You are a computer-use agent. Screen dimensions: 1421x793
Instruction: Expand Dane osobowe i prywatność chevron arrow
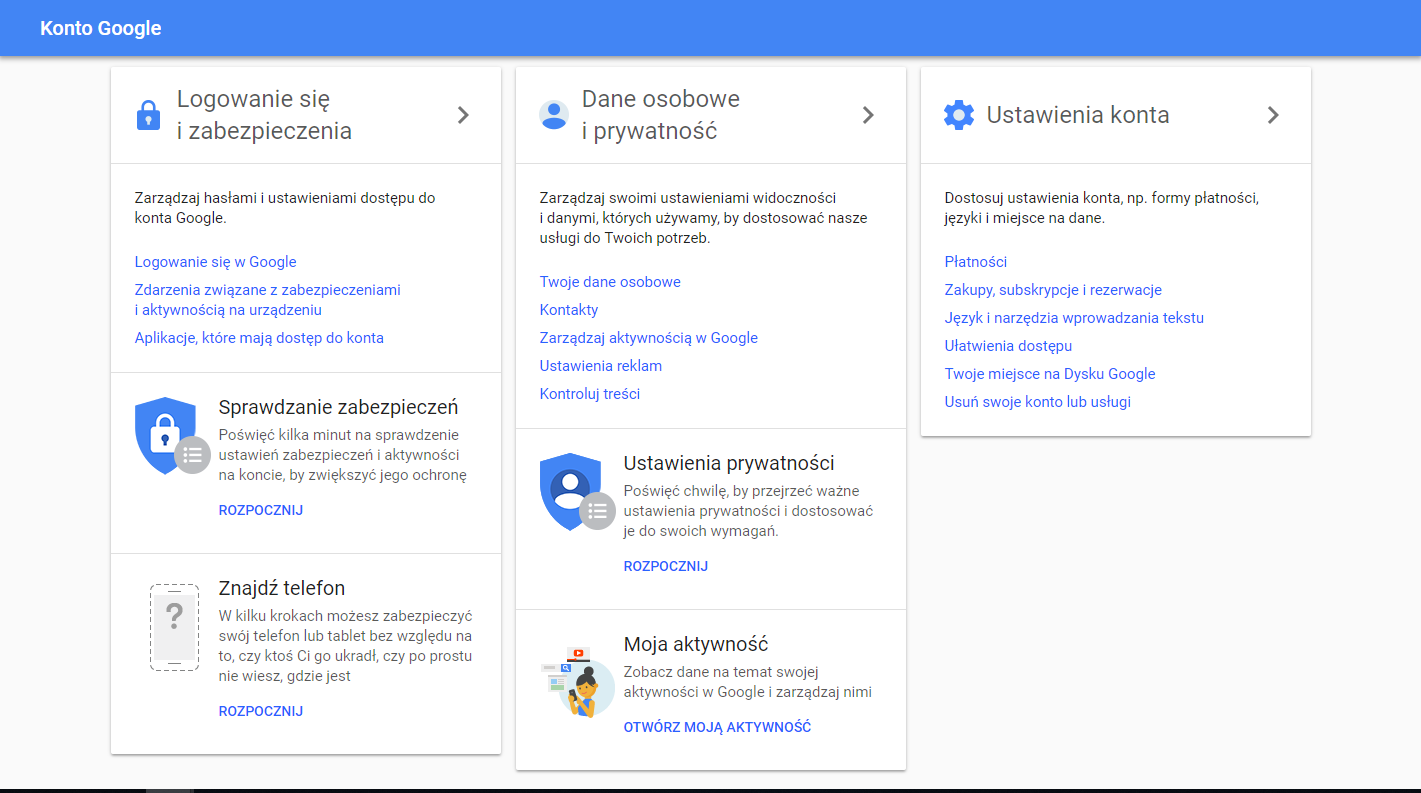coord(868,115)
